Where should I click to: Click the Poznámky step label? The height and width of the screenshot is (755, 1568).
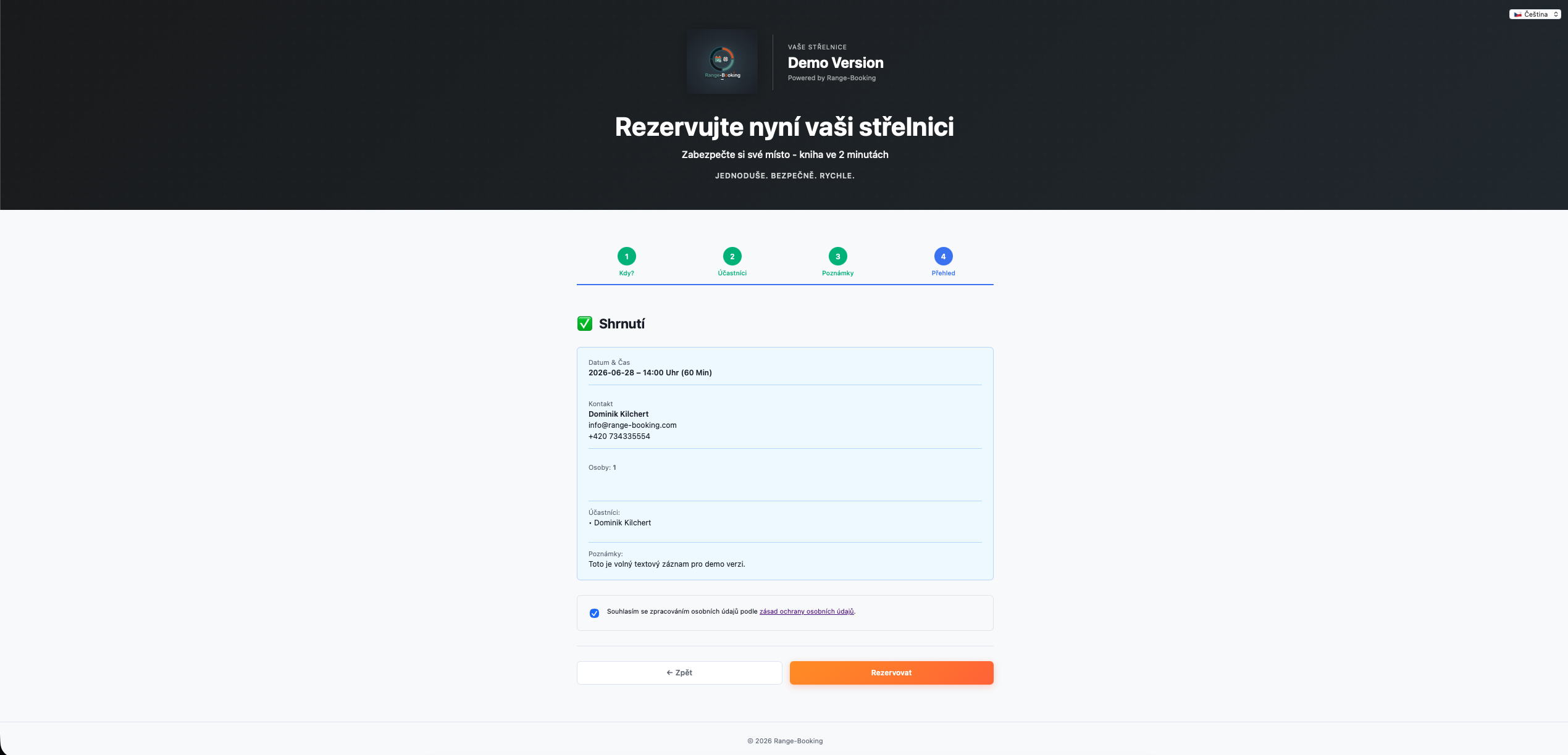tap(837, 273)
